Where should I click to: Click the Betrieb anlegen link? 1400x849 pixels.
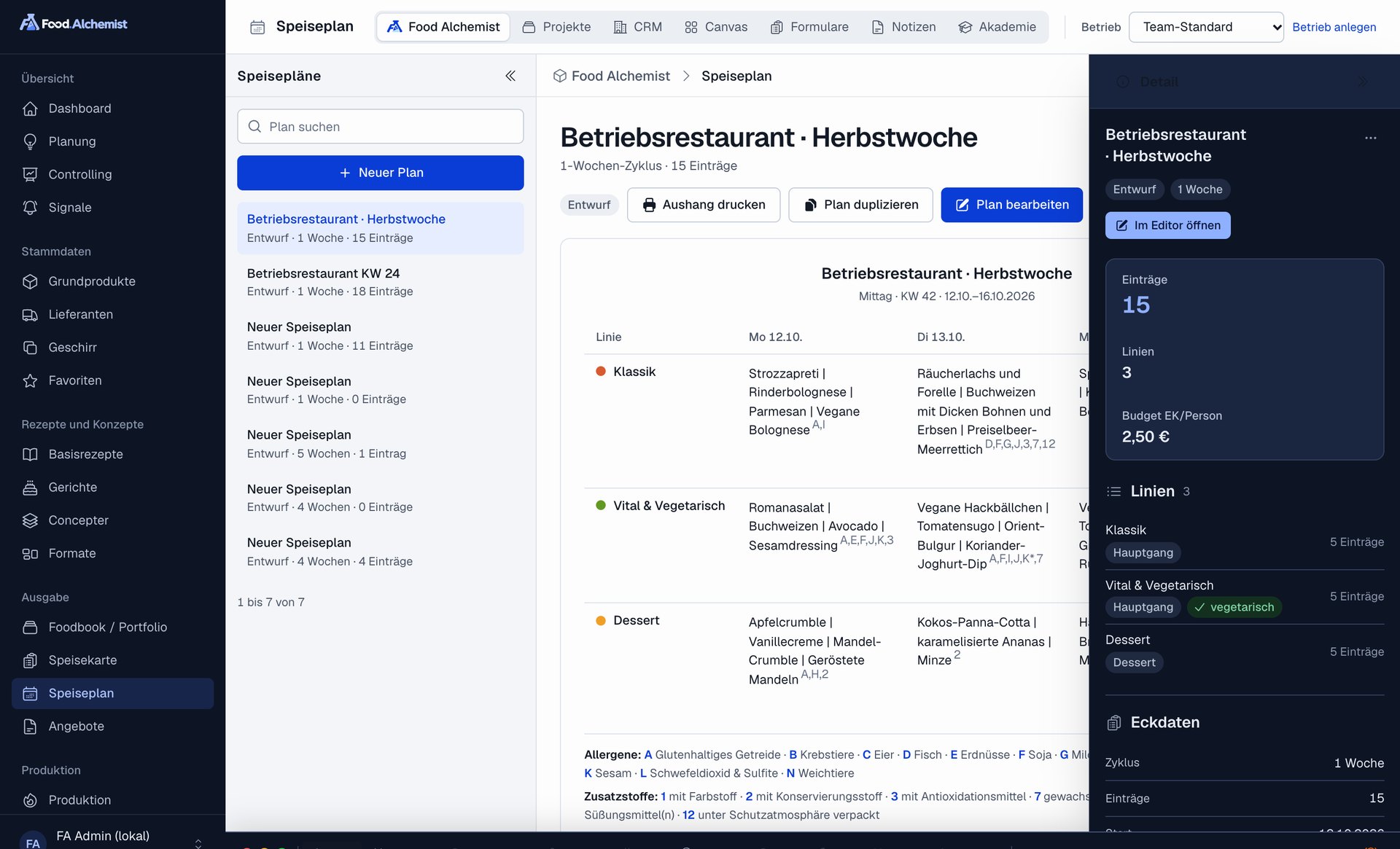[x=1334, y=27]
